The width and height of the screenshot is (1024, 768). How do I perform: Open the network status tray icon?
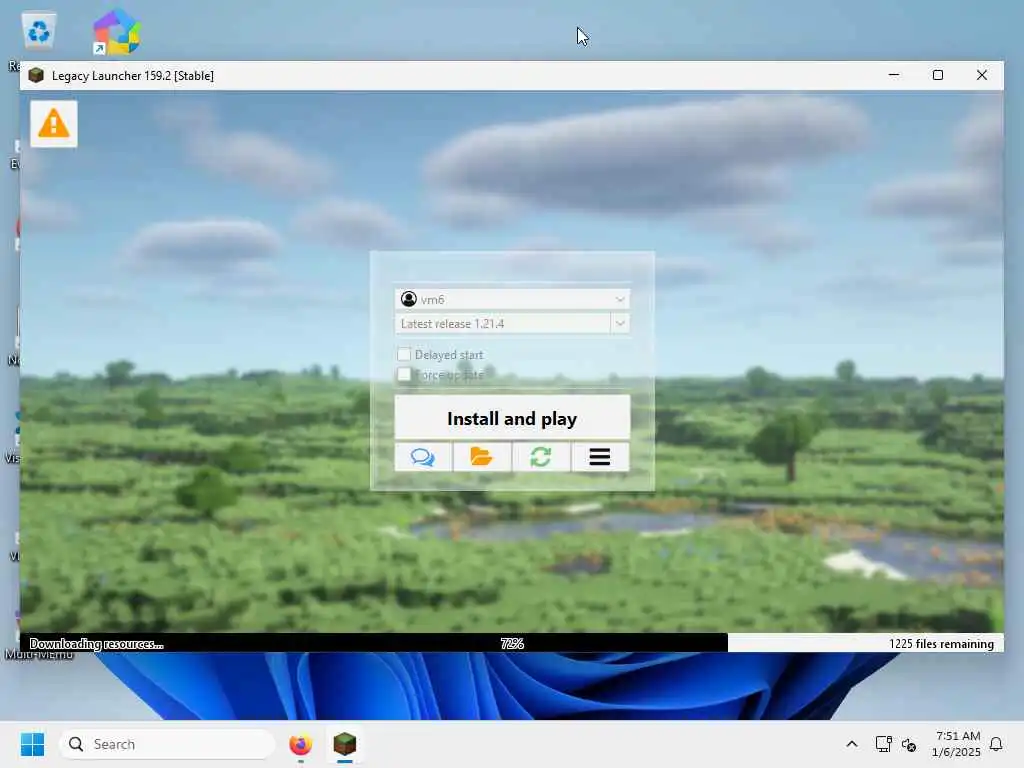tap(884, 744)
